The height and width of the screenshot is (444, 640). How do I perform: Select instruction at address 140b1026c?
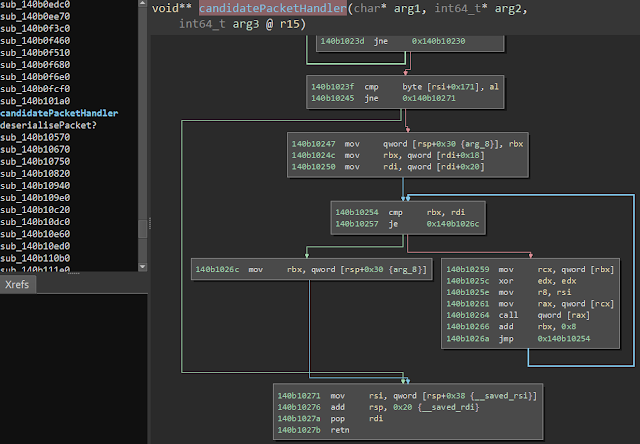coord(311,270)
